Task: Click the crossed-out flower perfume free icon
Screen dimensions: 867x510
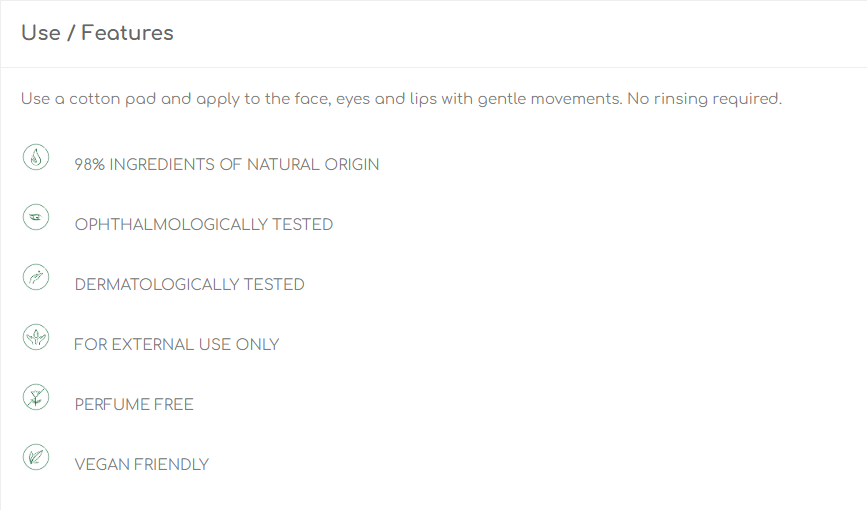Action: click(36, 397)
